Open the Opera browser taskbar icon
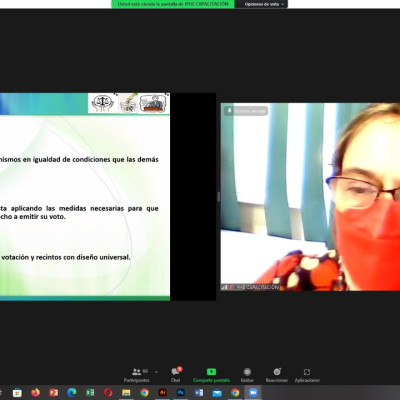This screenshot has width=400, height=400. pos(108,393)
